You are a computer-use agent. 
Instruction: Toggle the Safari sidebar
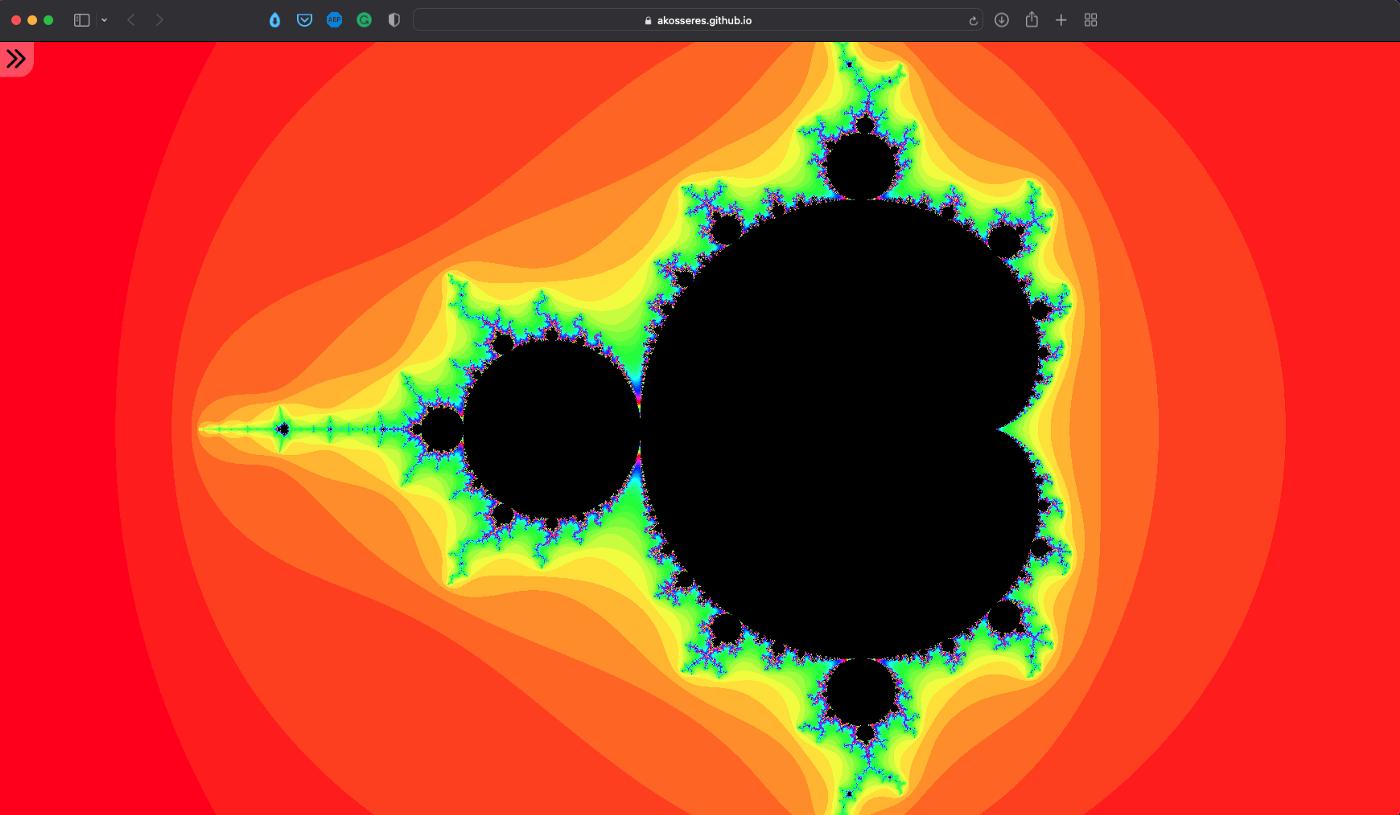click(x=82, y=20)
